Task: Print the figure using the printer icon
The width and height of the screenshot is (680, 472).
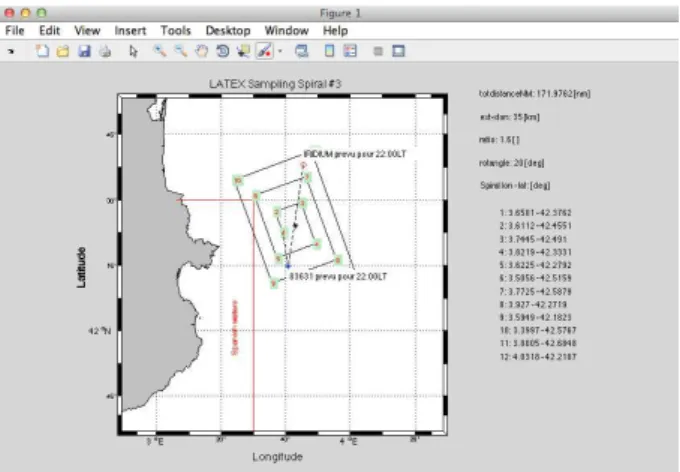Action: point(105,51)
